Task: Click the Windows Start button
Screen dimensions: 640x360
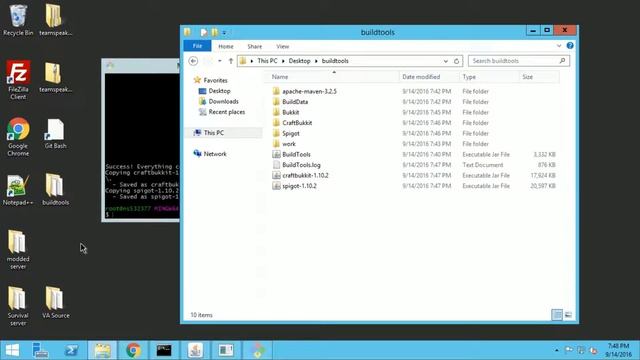Action: click(12, 350)
